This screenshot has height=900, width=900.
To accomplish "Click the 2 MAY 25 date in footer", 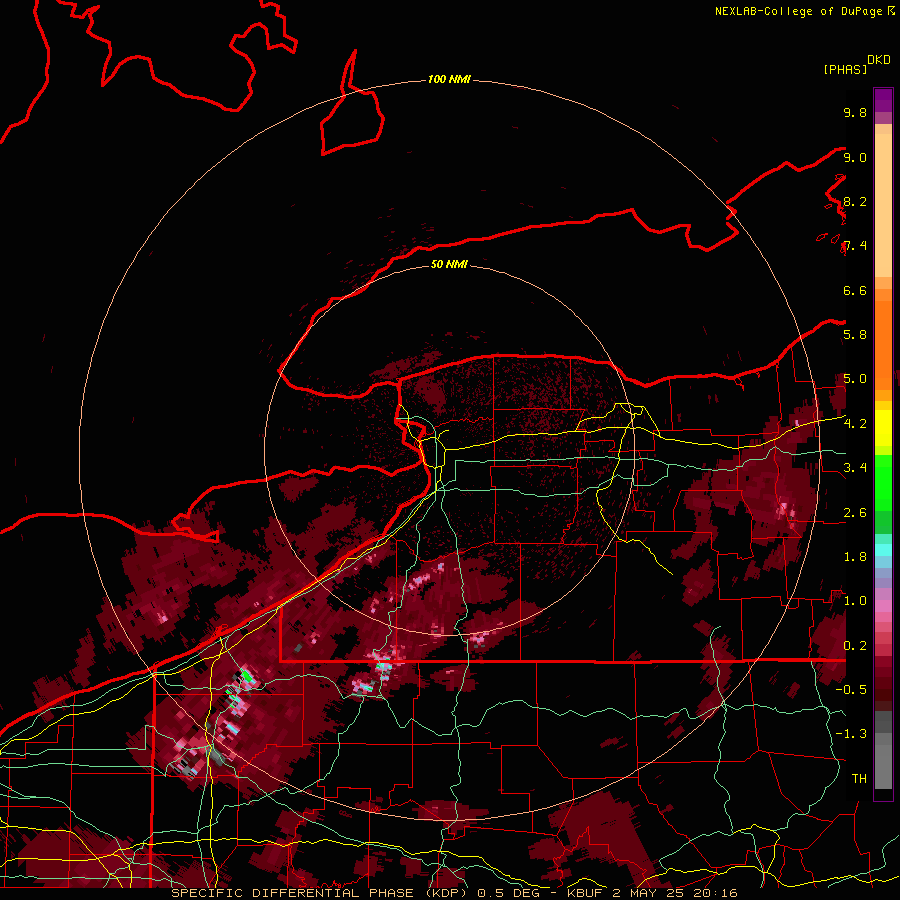I will 650,893.
